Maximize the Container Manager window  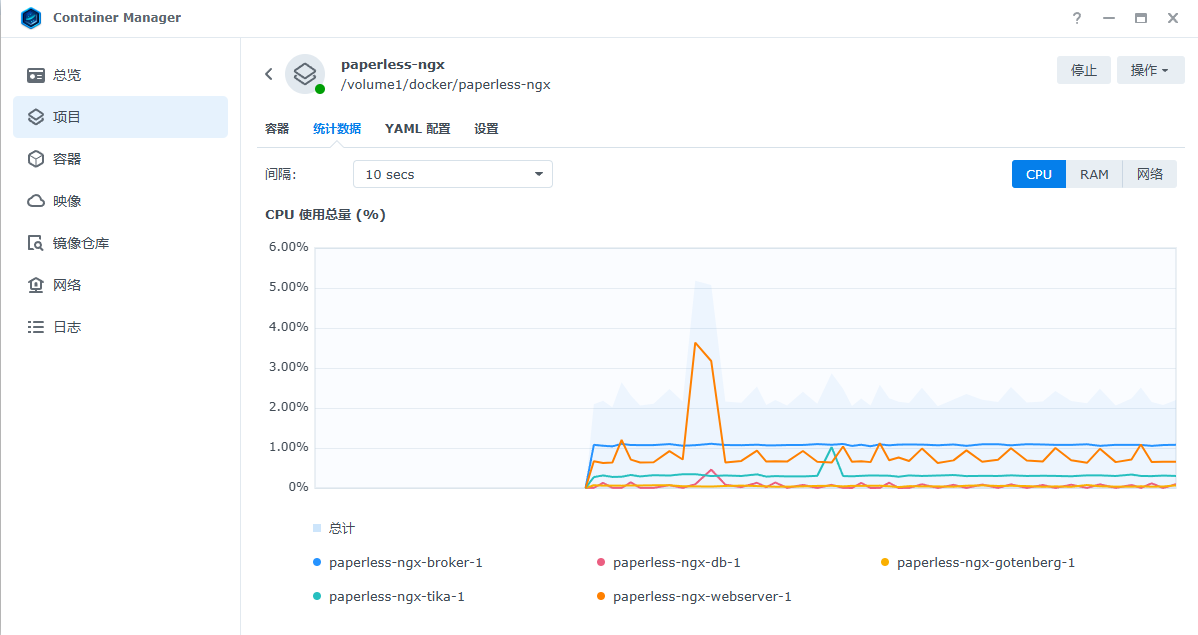coord(1141,18)
